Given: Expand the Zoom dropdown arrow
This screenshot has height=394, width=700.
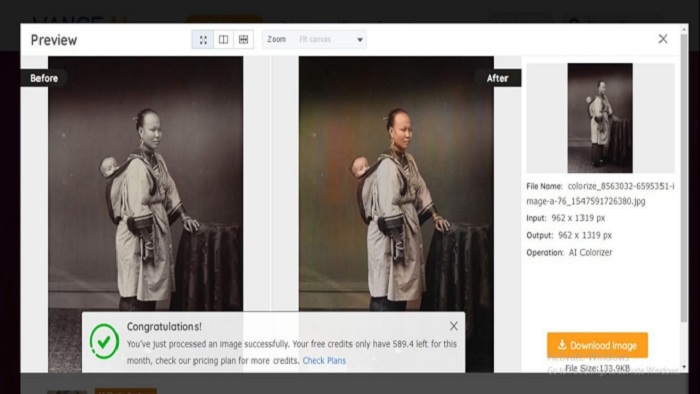Looking at the screenshot, I should [x=360, y=40].
